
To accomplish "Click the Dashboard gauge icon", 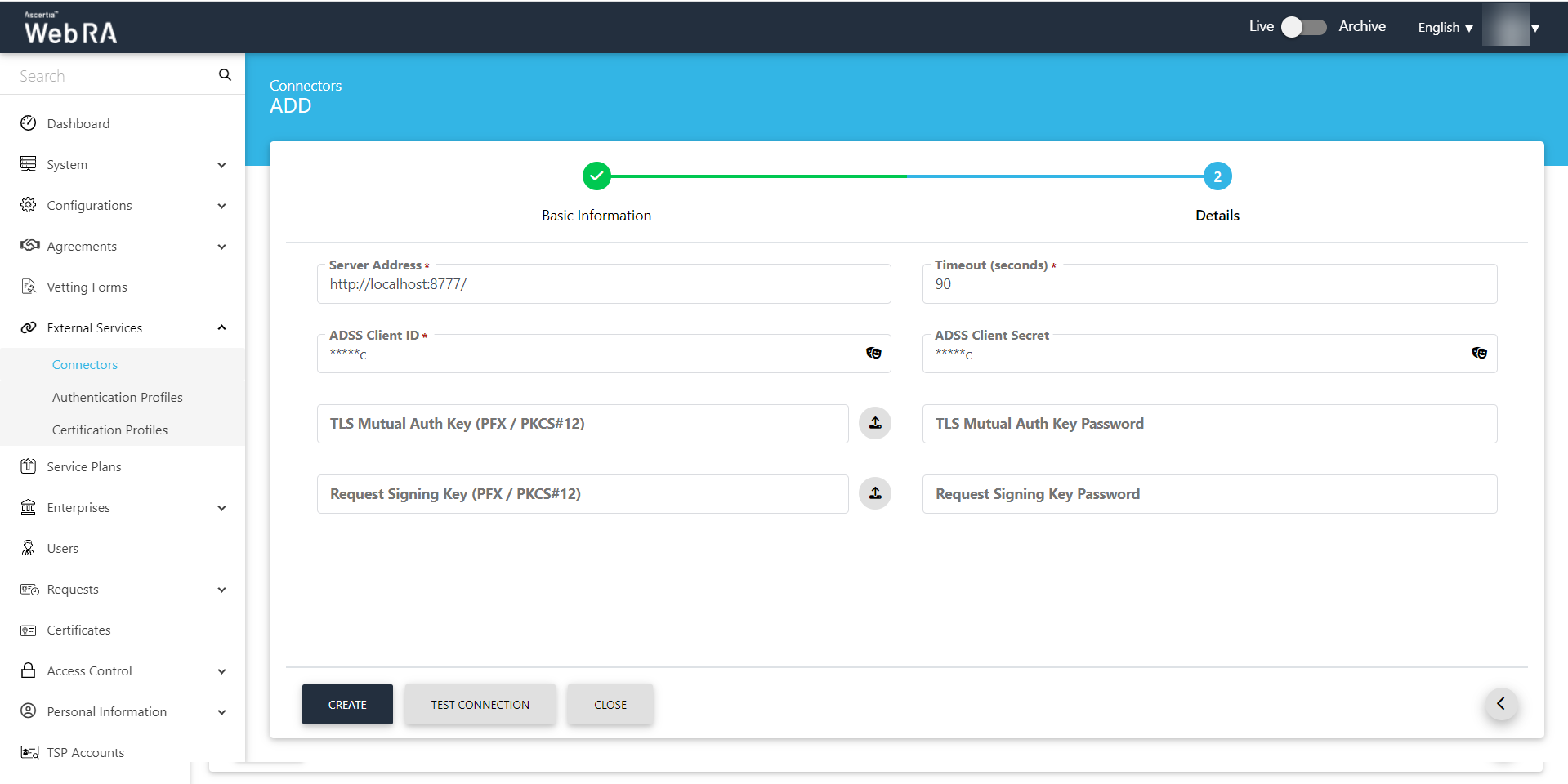I will tap(29, 123).
